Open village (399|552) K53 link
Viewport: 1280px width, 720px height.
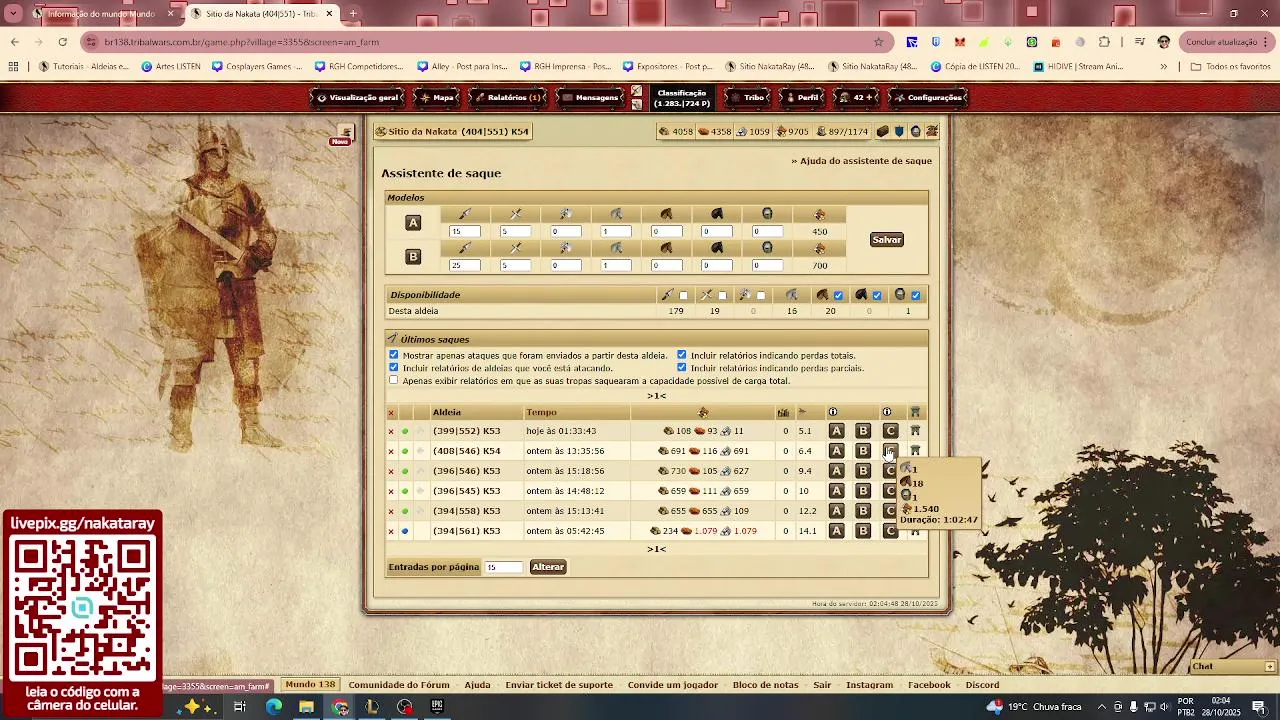[x=466, y=431]
